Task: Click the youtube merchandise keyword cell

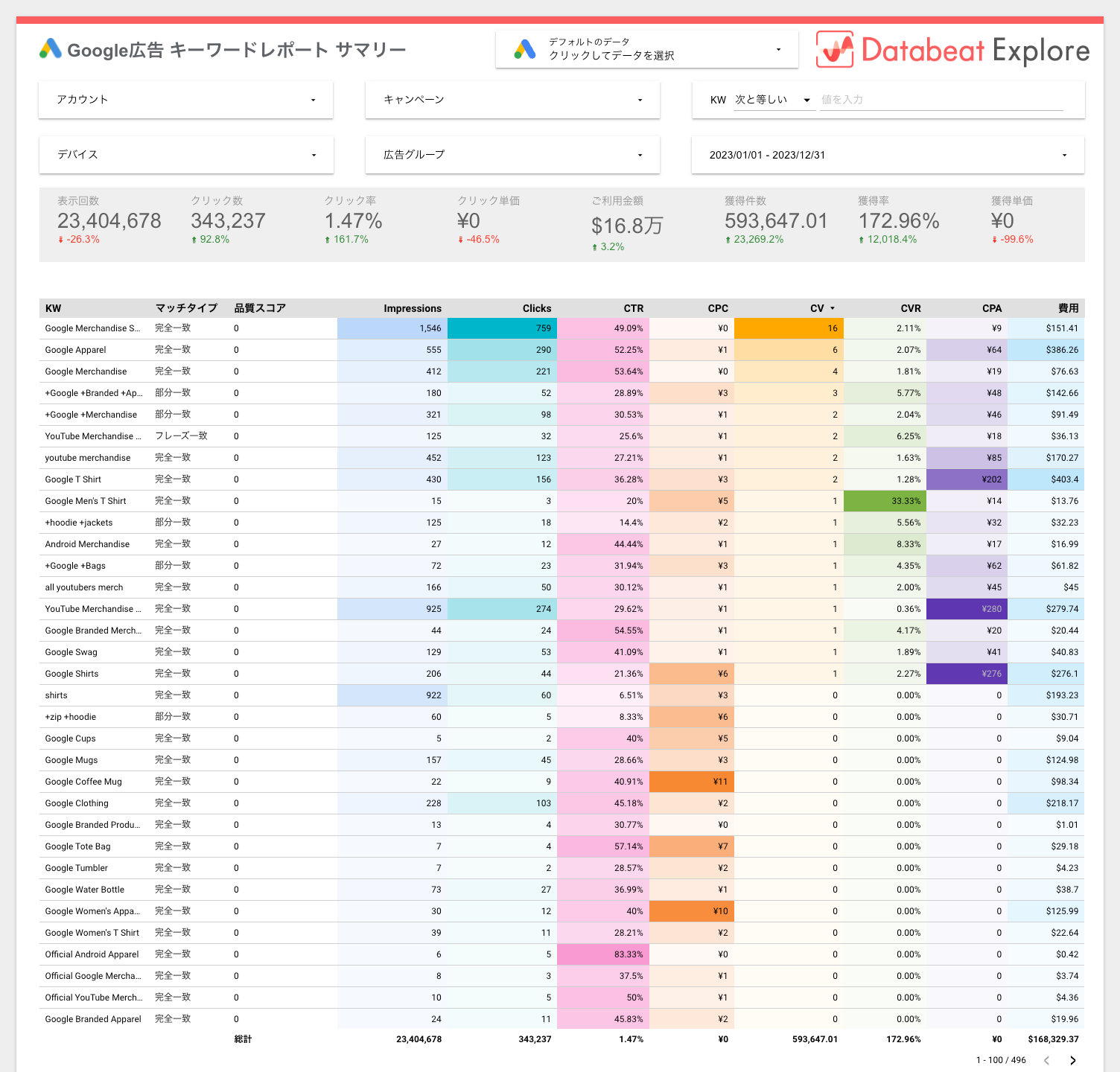Action: tap(88, 458)
